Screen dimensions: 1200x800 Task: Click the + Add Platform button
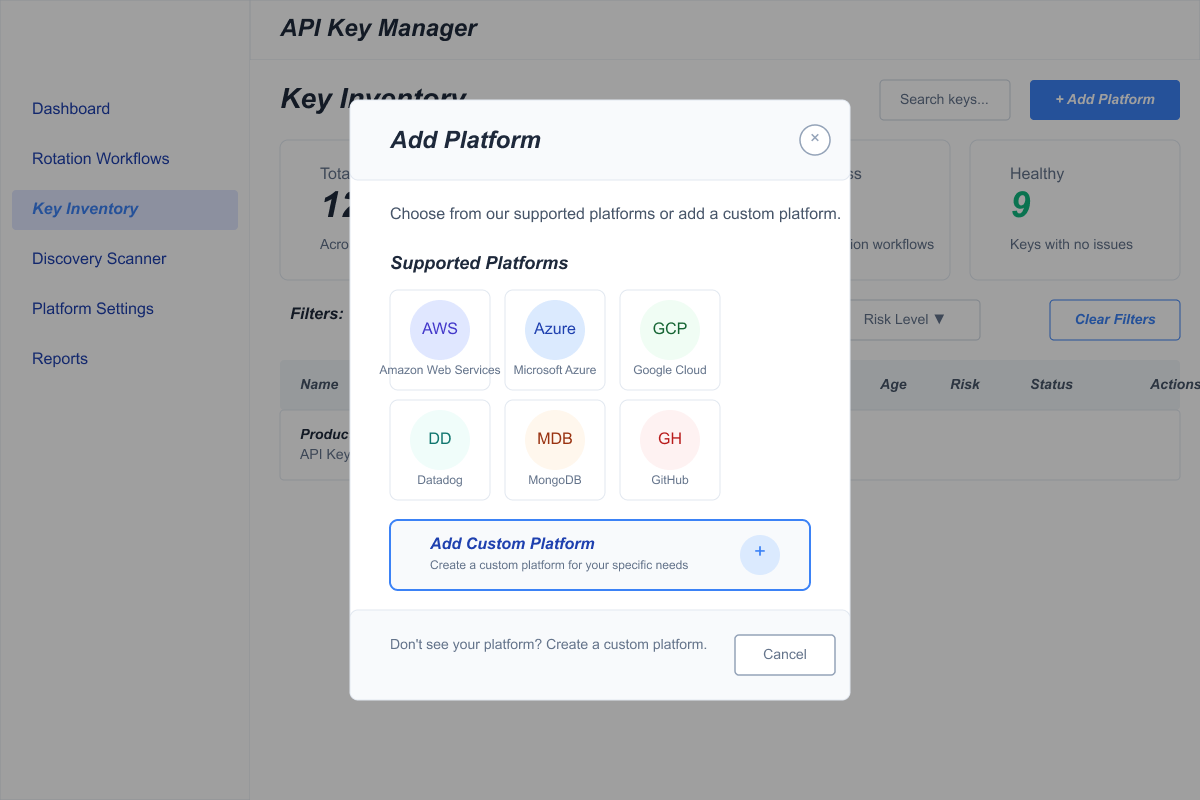tap(1105, 100)
